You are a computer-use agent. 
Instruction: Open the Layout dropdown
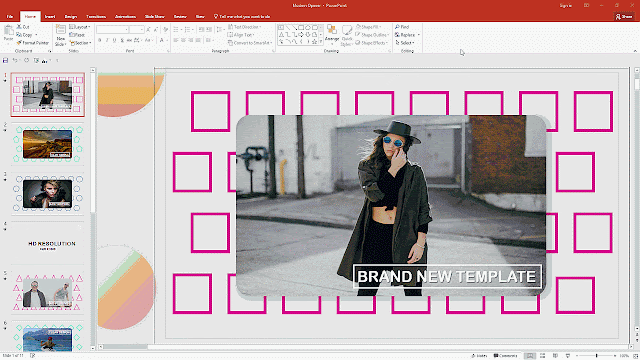point(80,27)
